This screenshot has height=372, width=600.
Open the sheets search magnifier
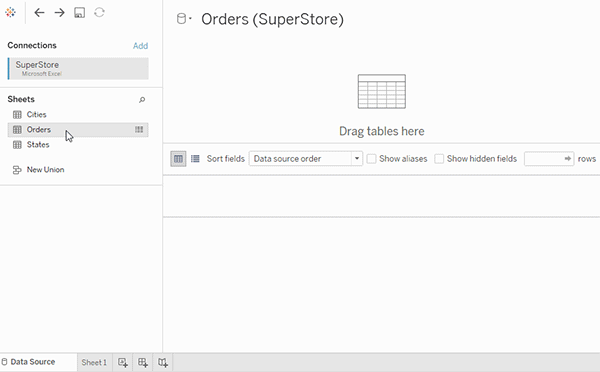pos(142,100)
